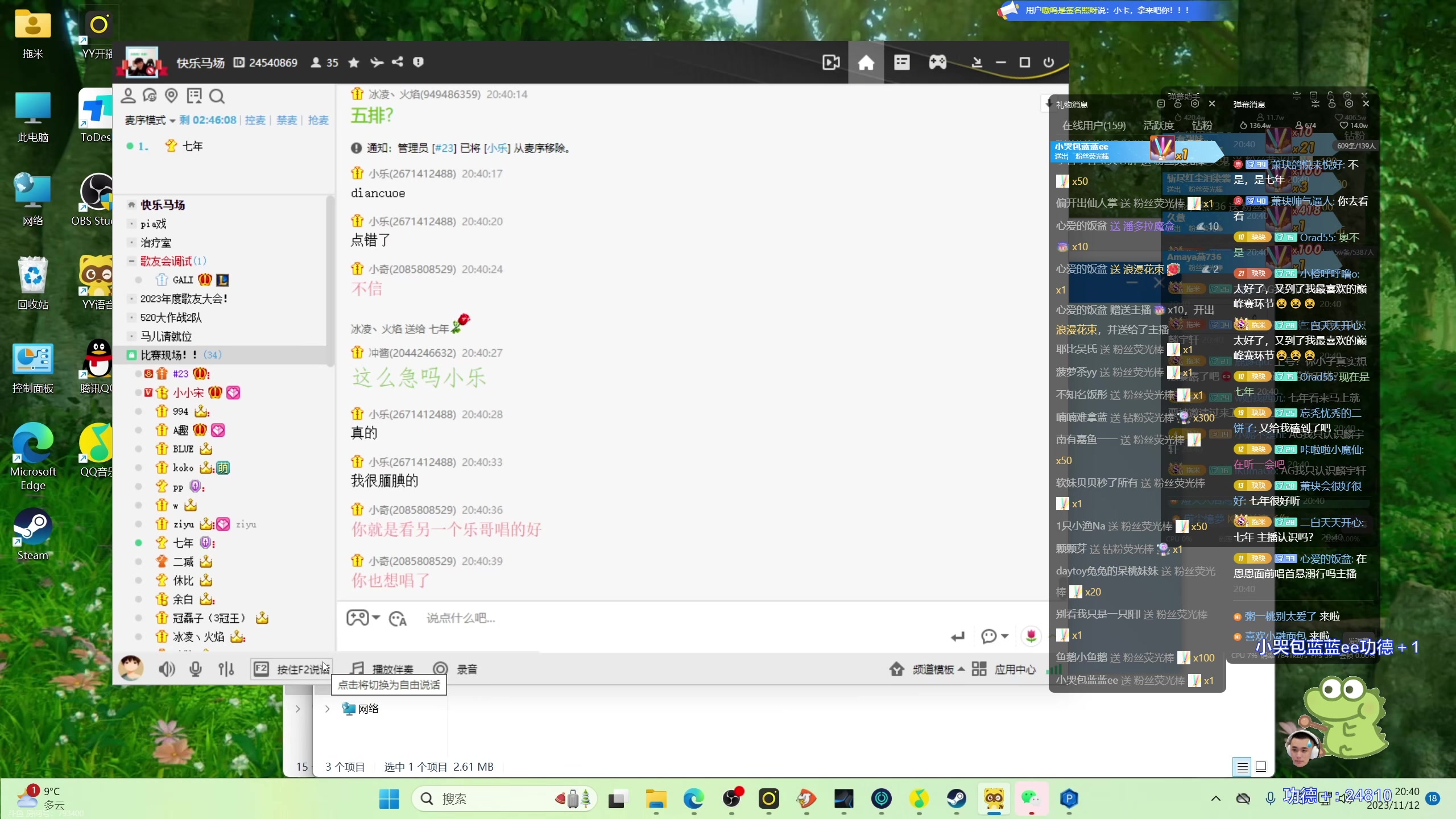Screen dimensions: 1456x819
Task: Switch to the 活跃度 tab
Action: (x=1159, y=125)
